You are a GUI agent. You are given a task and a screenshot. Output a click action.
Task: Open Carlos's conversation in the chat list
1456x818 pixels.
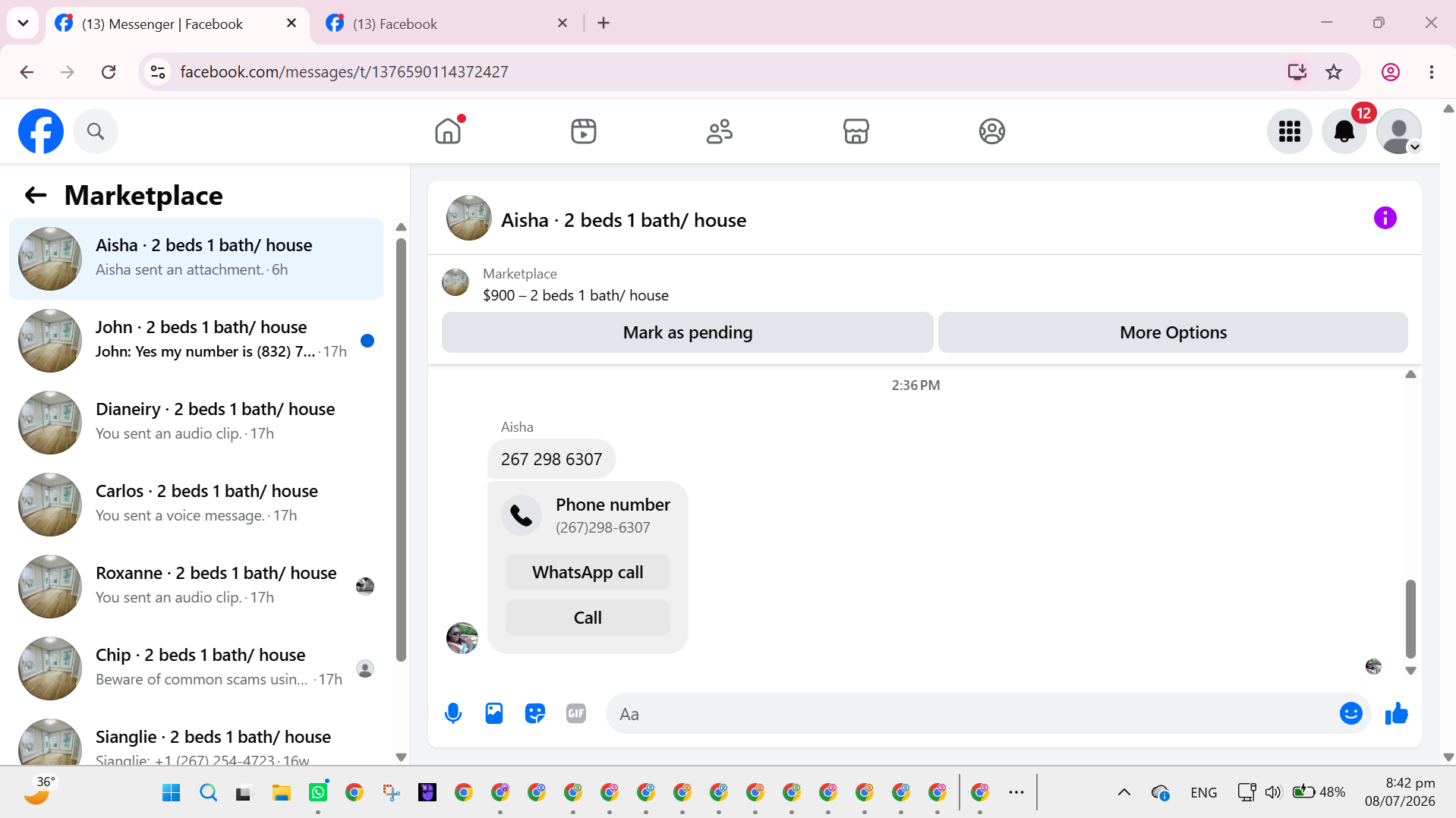[196, 505]
